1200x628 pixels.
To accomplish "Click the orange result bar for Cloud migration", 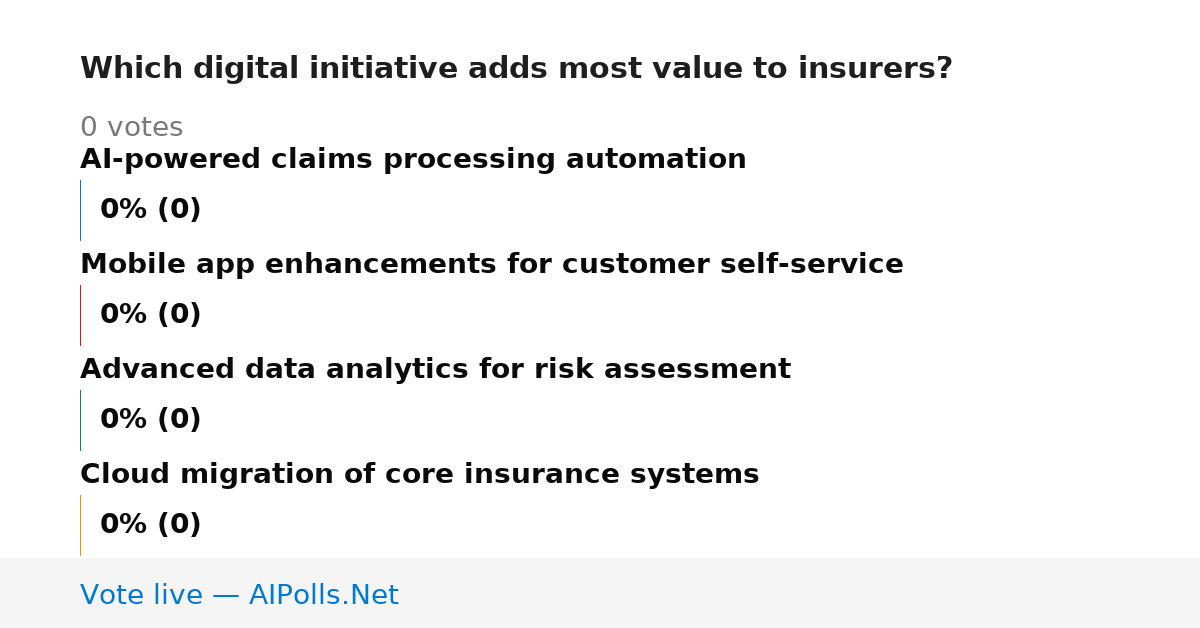I will tap(80, 525).
